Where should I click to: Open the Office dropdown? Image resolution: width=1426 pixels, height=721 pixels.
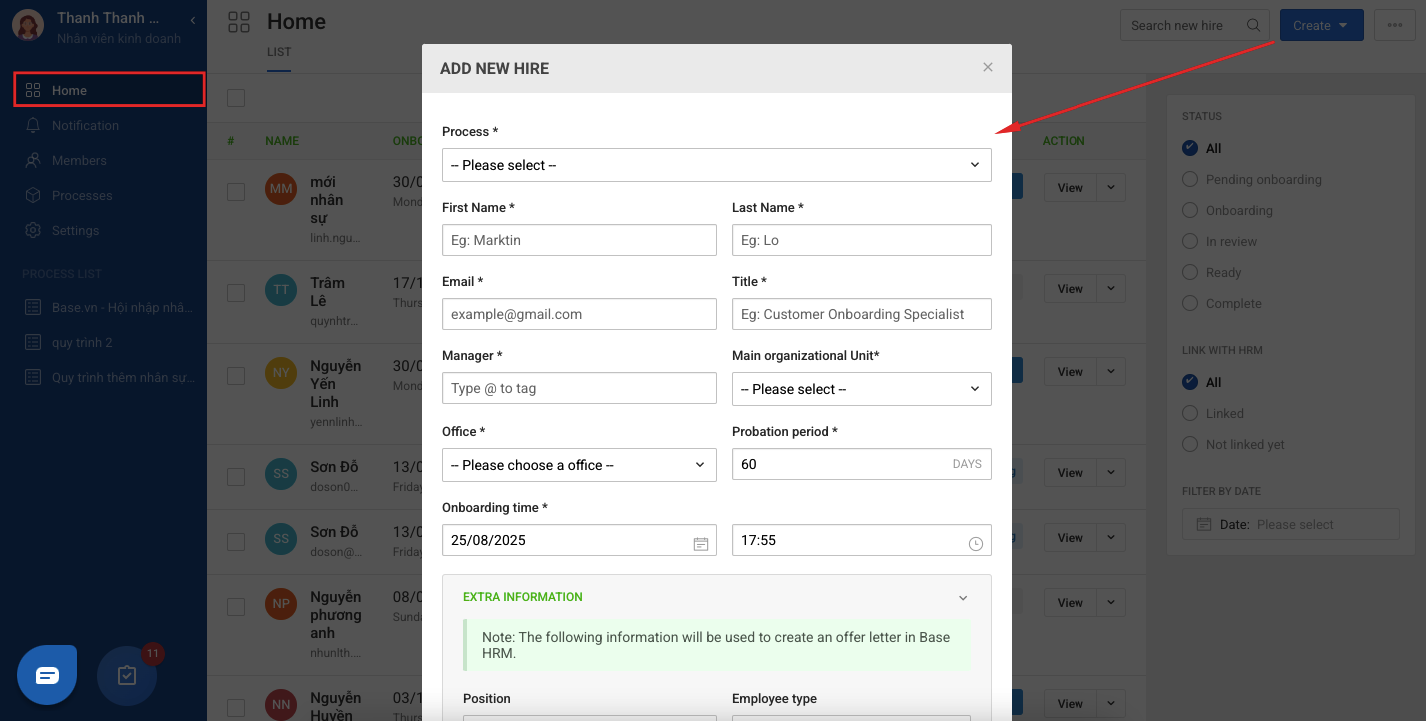pos(579,465)
